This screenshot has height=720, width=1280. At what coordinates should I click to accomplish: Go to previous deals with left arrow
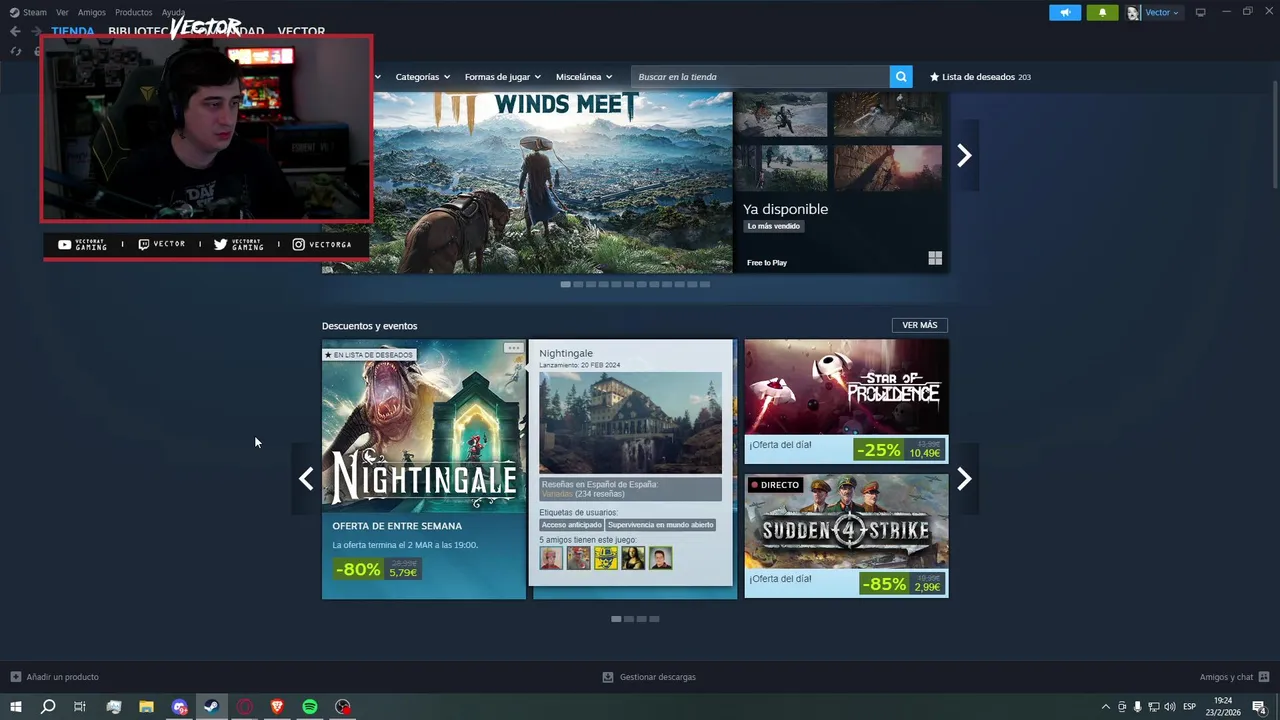306,479
